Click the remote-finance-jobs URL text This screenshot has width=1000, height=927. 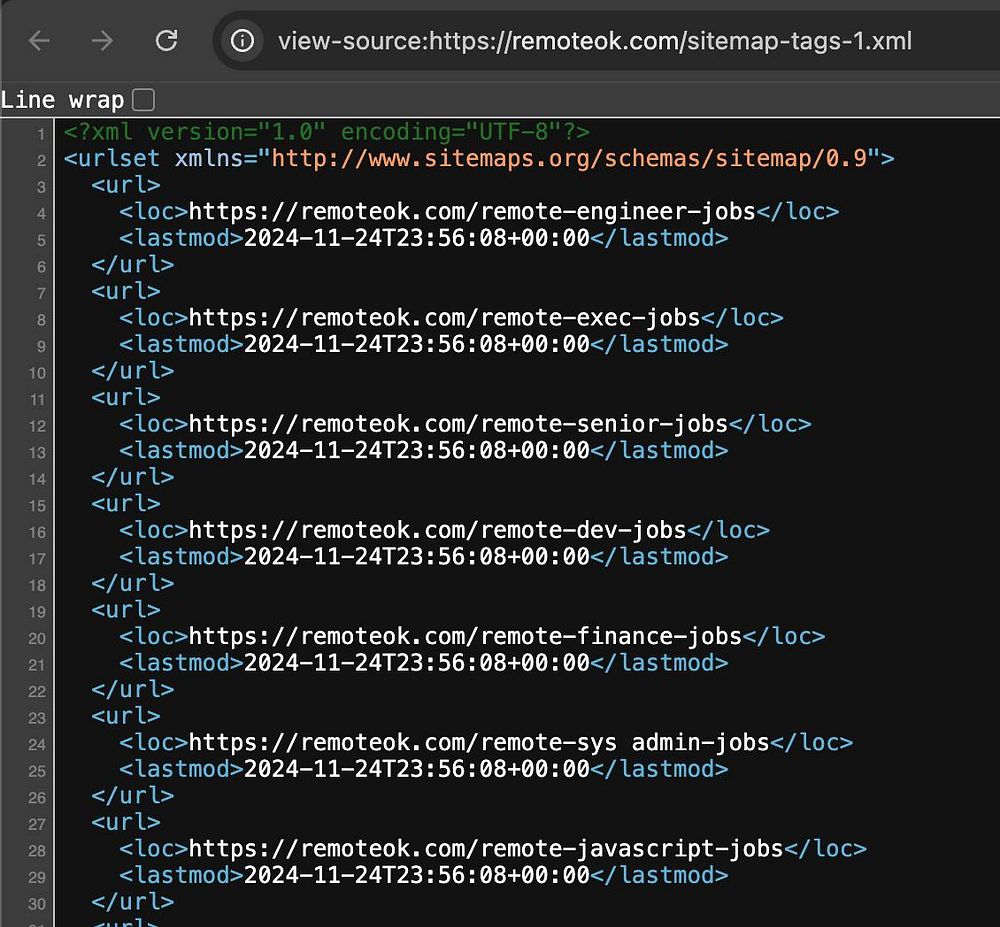tap(464, 636)
